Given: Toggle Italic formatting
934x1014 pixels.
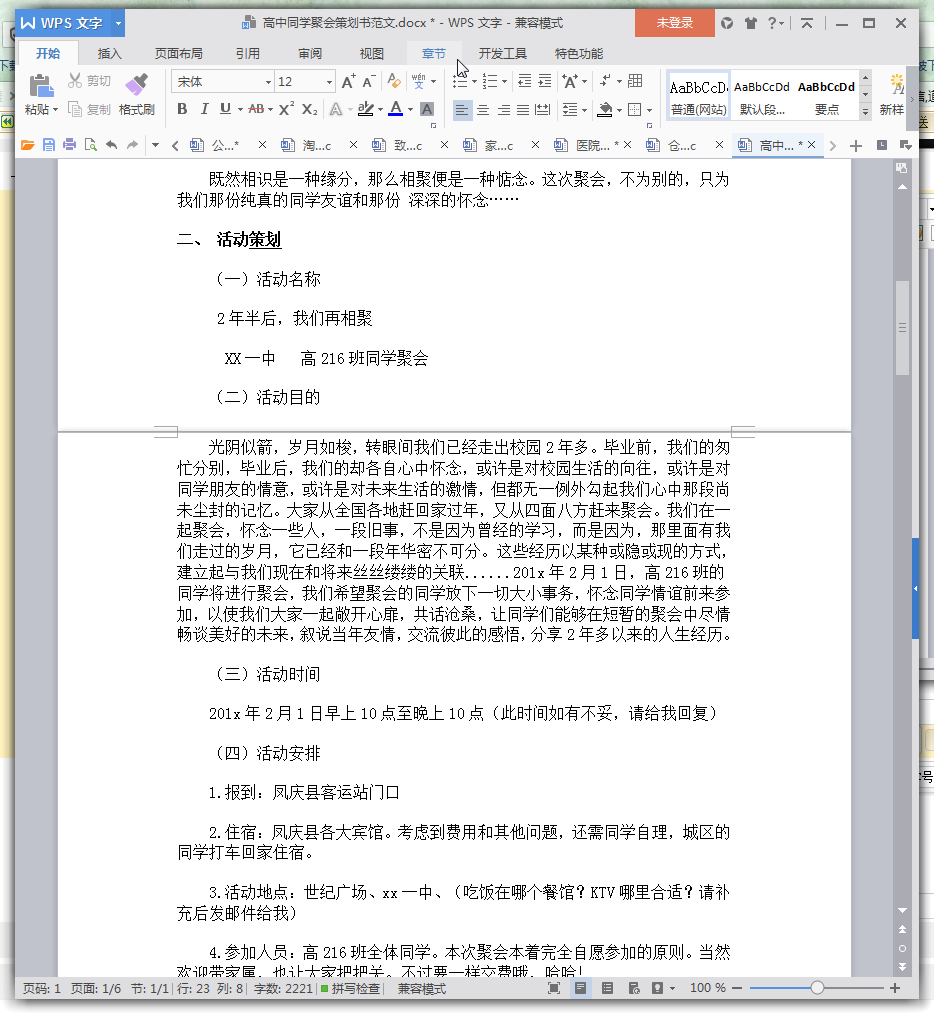Looking at the screenshot, I should point(204,109).
